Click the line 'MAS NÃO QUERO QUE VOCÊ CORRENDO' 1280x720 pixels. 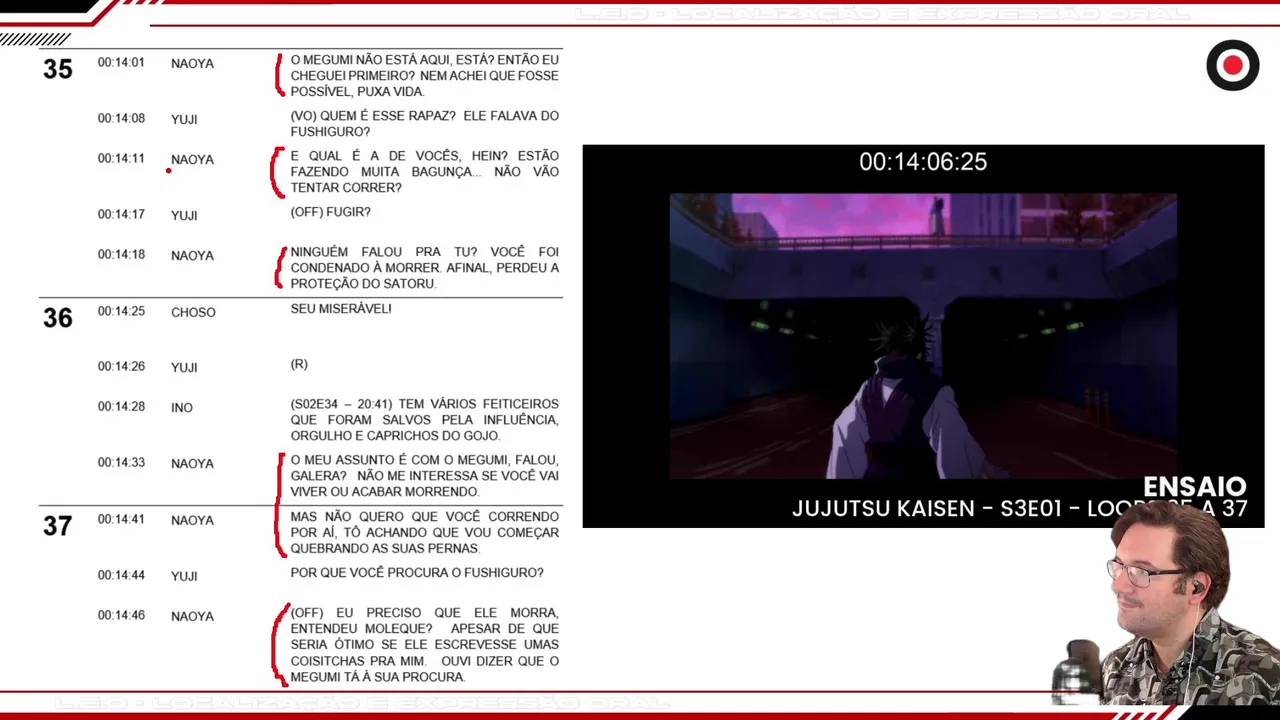(425, 533)
